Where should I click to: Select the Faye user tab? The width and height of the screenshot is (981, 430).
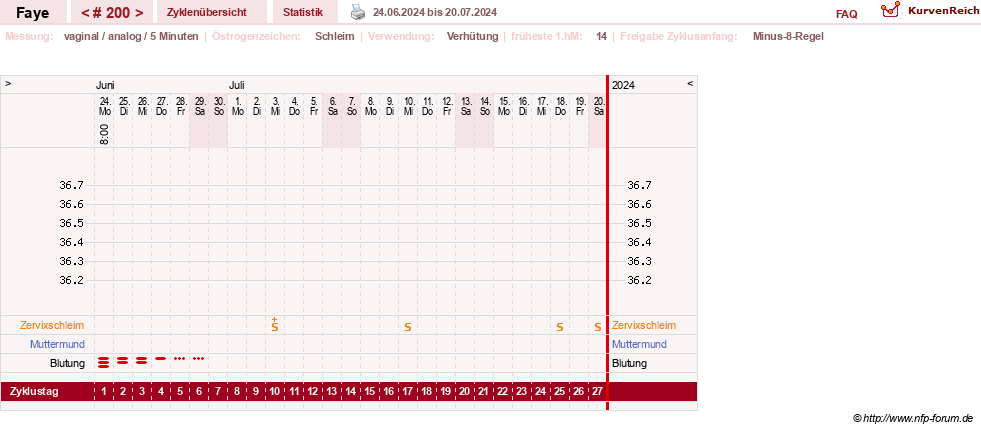pyautogui.click(x=33, y=12)
